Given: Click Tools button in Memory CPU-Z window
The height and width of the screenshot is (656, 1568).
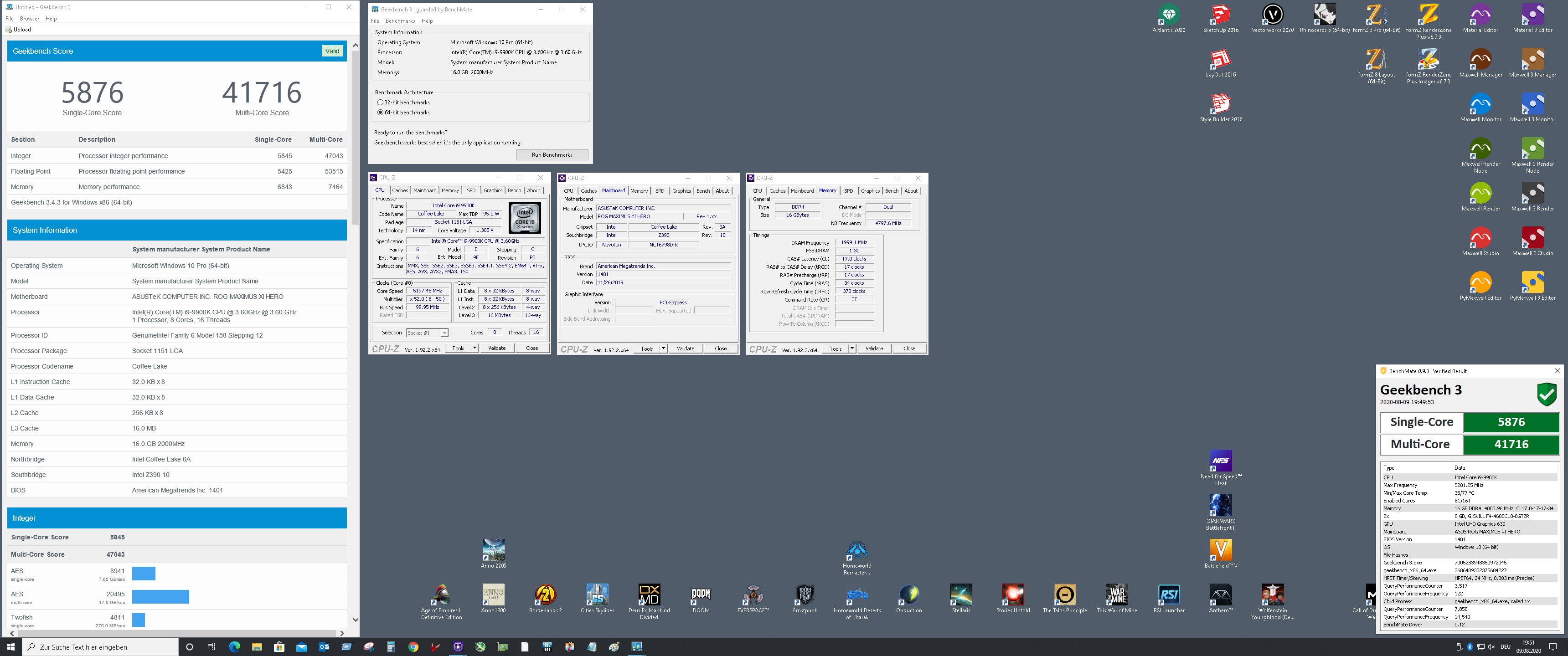Looking at the screenshot, I should [x=836, y=348].
